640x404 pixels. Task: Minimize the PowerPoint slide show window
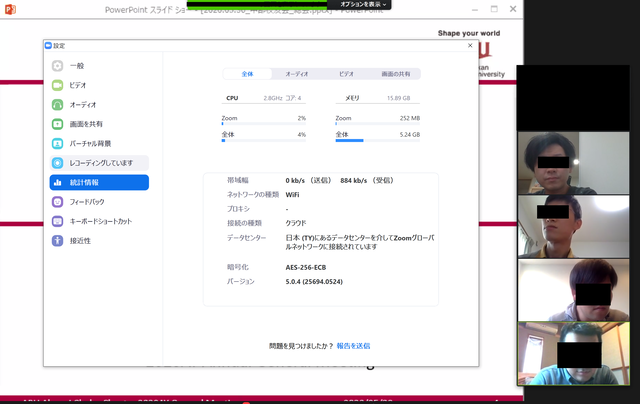point(475,9)
